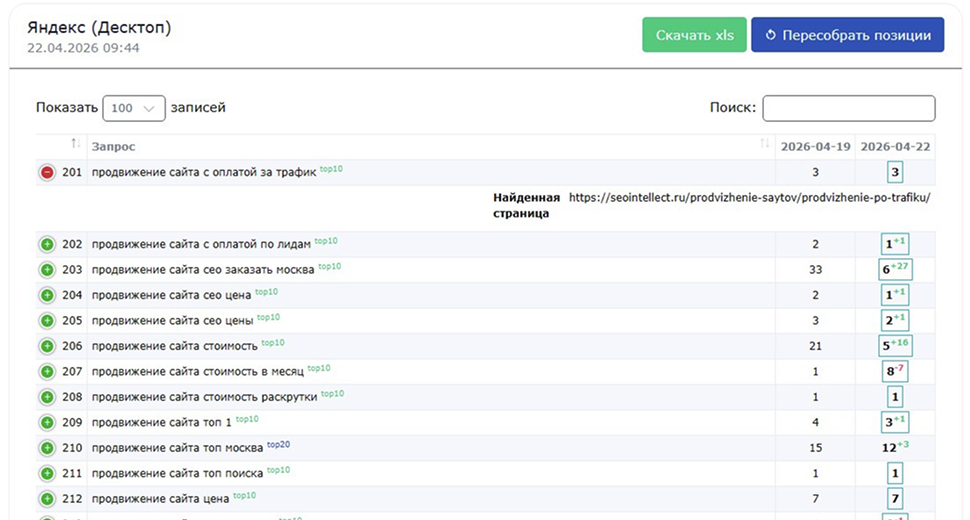Click row number 207
The height and width of the screenshot is (520, 970).
(x=72, y=372)
